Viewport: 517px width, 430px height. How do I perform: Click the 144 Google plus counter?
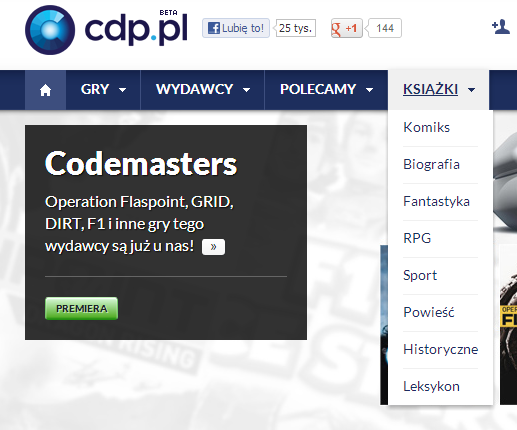coord(384,28)
